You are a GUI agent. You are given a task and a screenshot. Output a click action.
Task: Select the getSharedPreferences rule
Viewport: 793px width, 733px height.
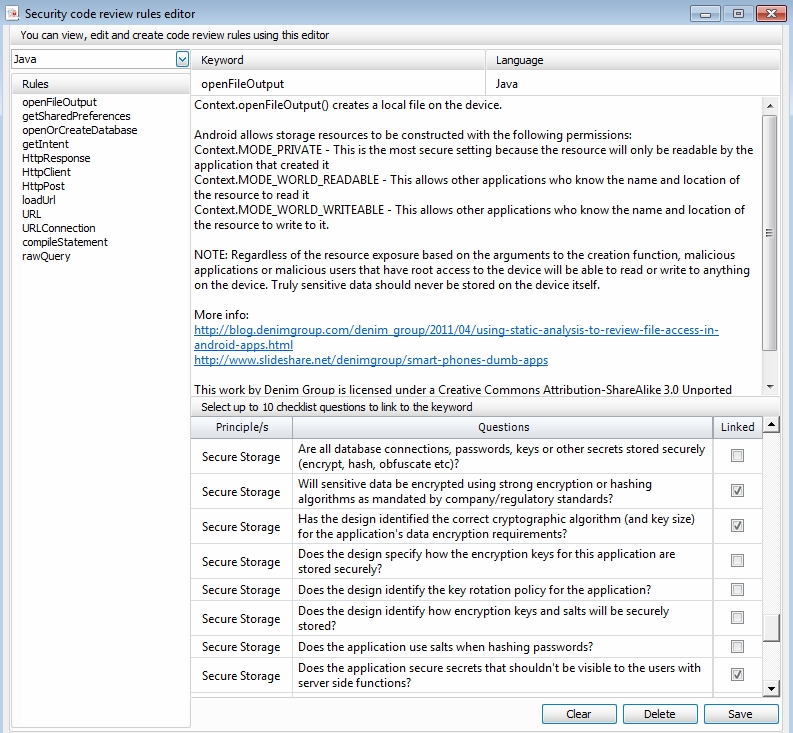(76, 116)
